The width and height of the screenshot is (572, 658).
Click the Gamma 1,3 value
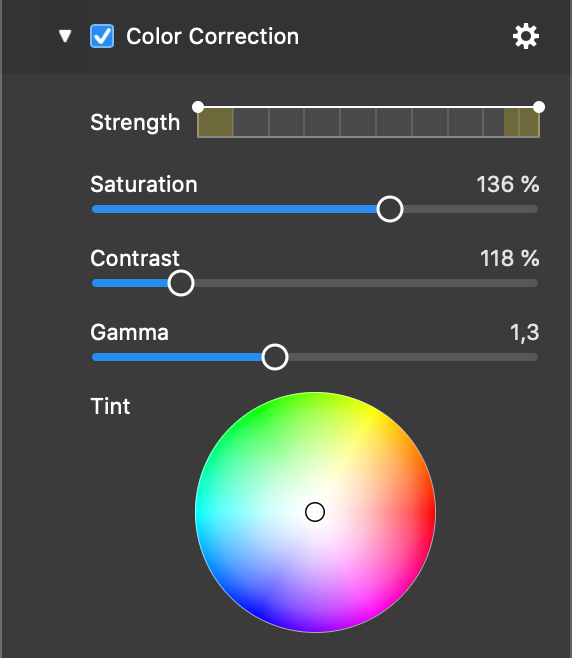click(525, 333)
